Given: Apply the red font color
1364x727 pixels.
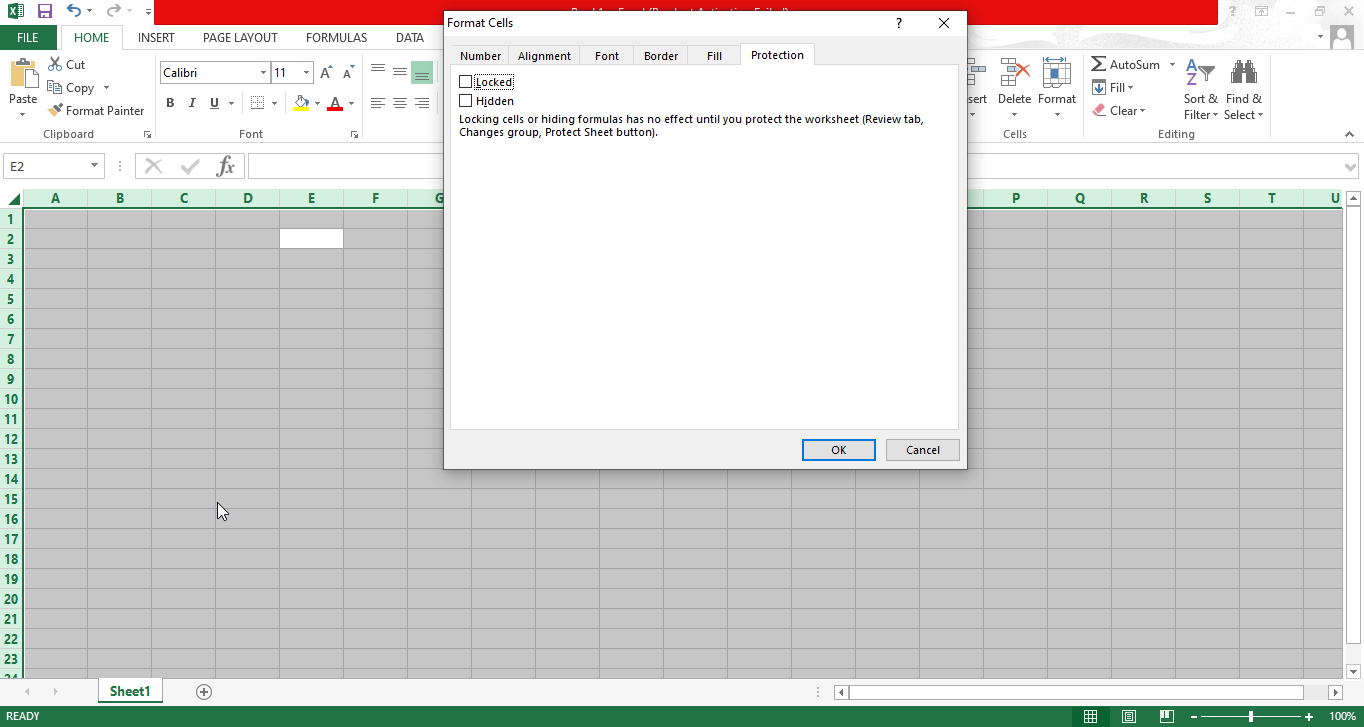Looking at the screenshot, I should tap(335, 103).
